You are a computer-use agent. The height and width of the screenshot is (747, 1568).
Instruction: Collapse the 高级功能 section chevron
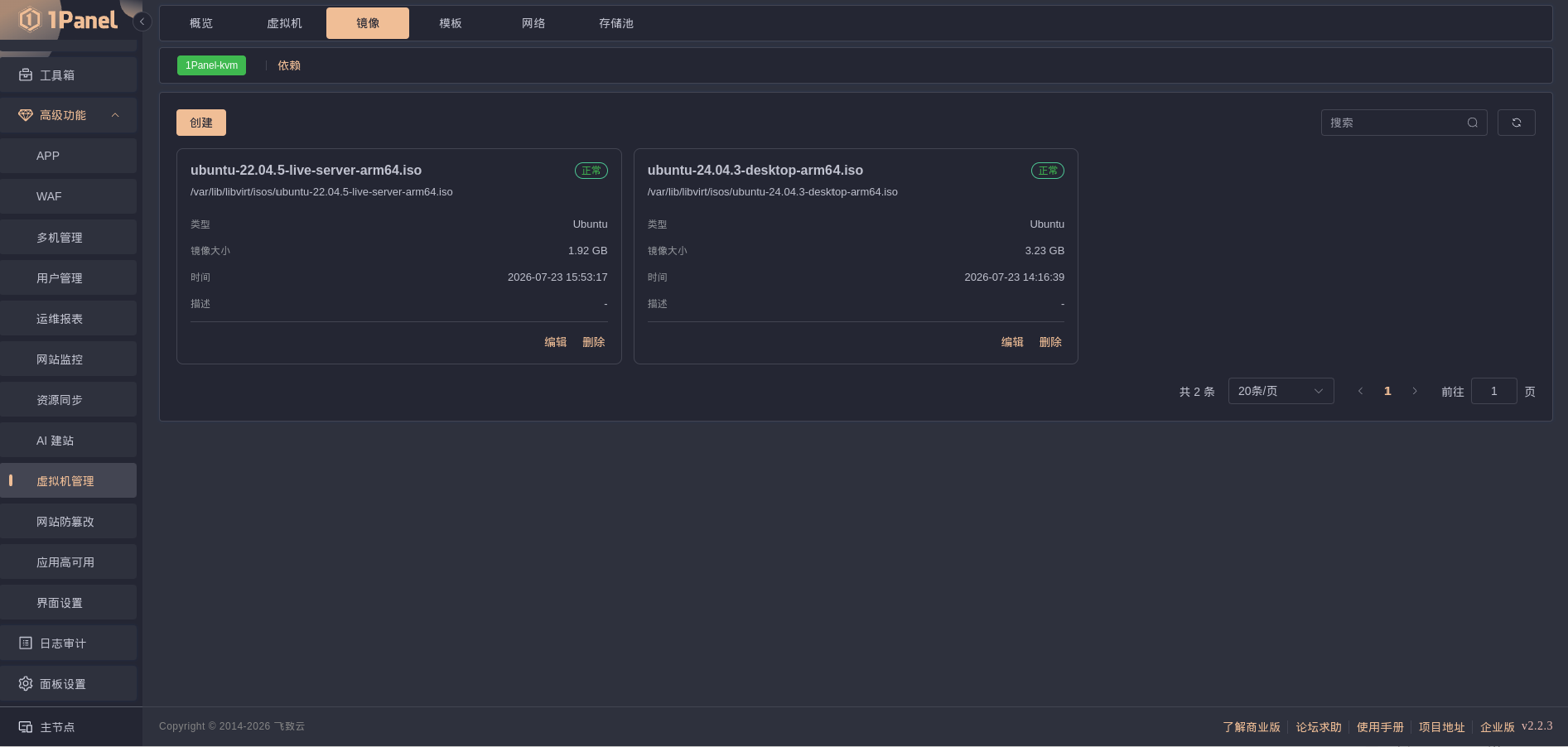115,115
